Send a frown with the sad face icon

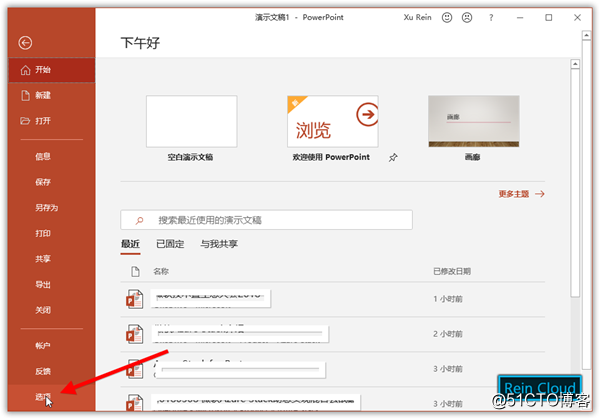tap(467, 17)
